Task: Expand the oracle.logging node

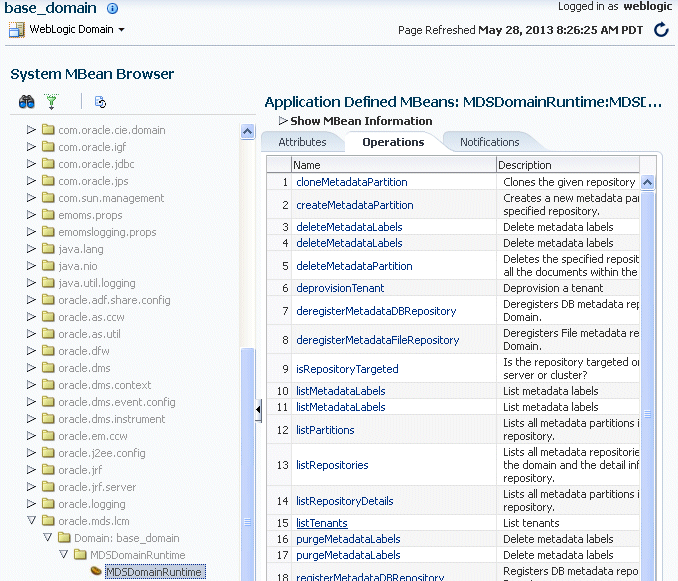Action: (31, 503)
